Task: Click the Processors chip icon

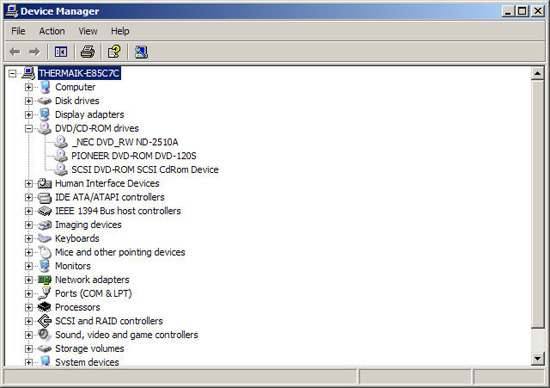Action: (x=45, y=307)
